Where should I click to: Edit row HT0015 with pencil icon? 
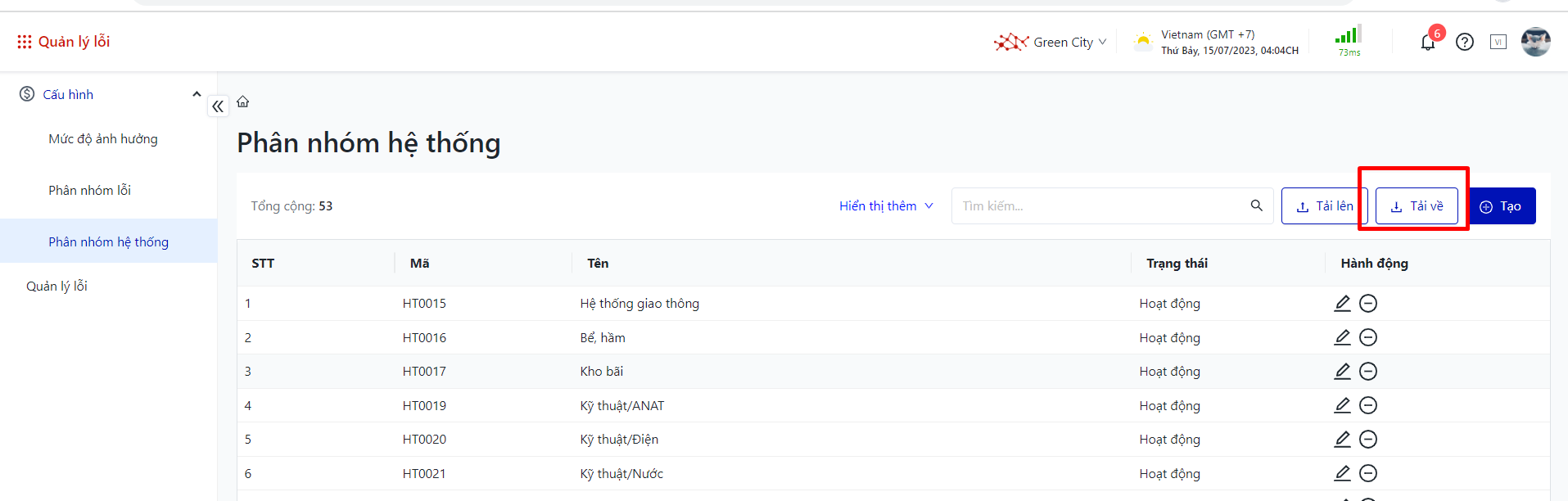[x=1342, y=304]
